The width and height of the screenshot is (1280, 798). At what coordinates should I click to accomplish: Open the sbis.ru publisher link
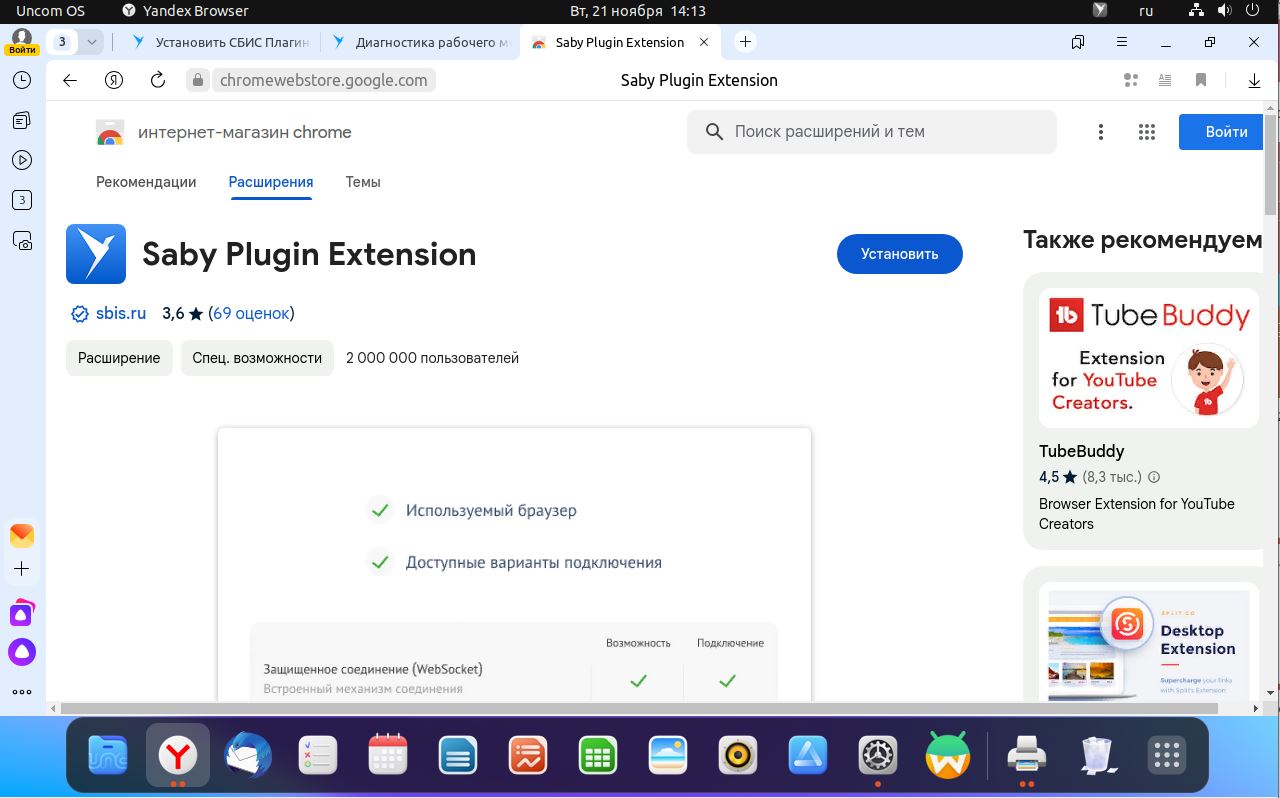121,313
